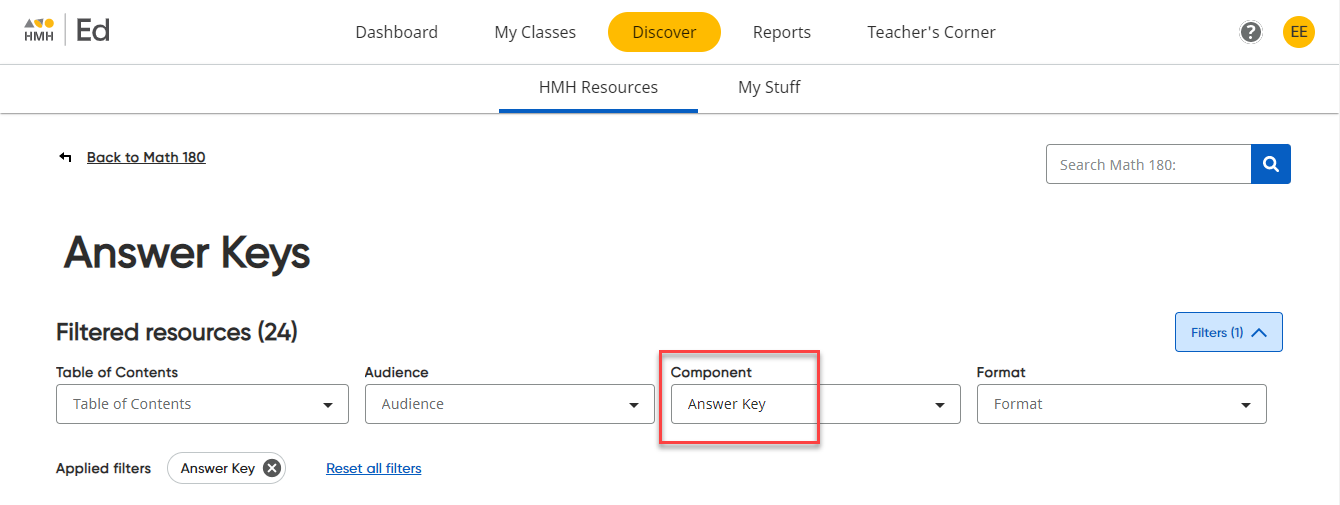Click the HMH Ed logo
The width and height of the screenshot is (1340, 505).
tap(66, 31)
